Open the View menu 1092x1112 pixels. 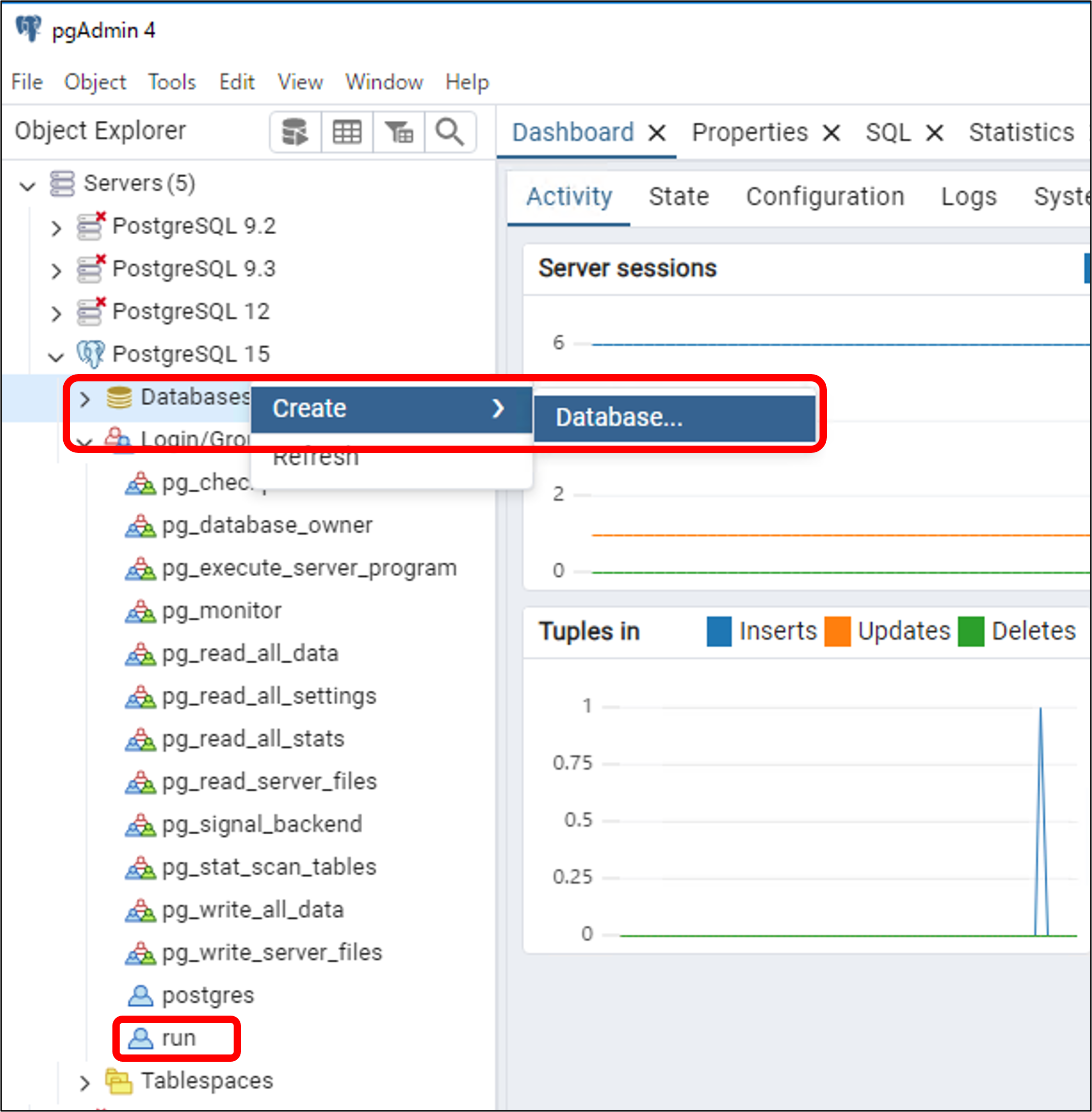pos(300,82)
